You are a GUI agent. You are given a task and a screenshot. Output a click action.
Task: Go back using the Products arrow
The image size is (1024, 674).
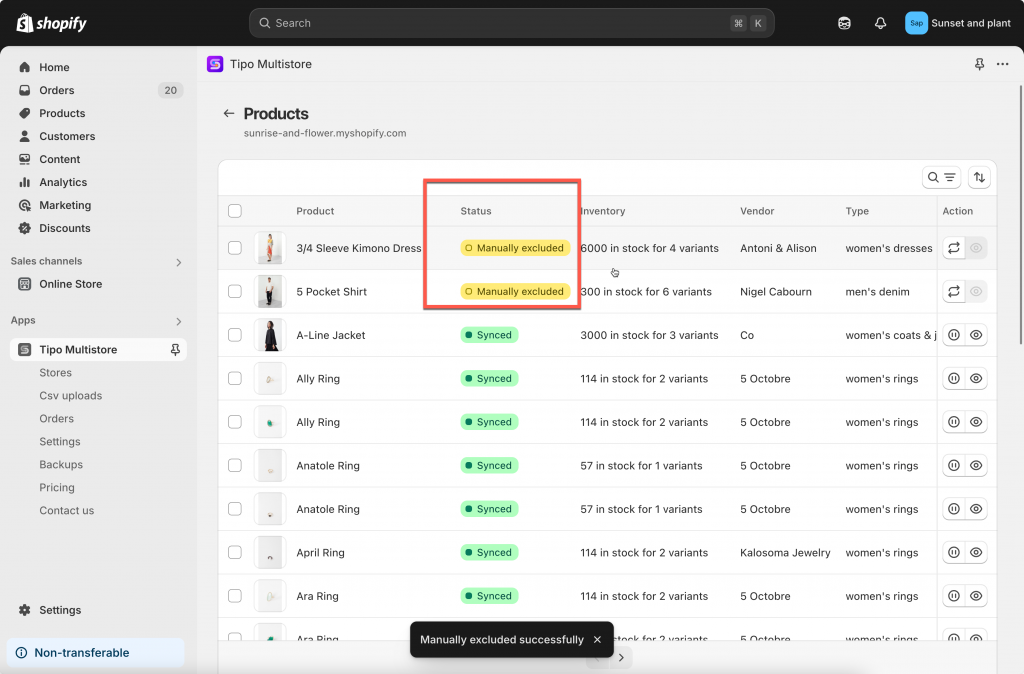point(229,114)
